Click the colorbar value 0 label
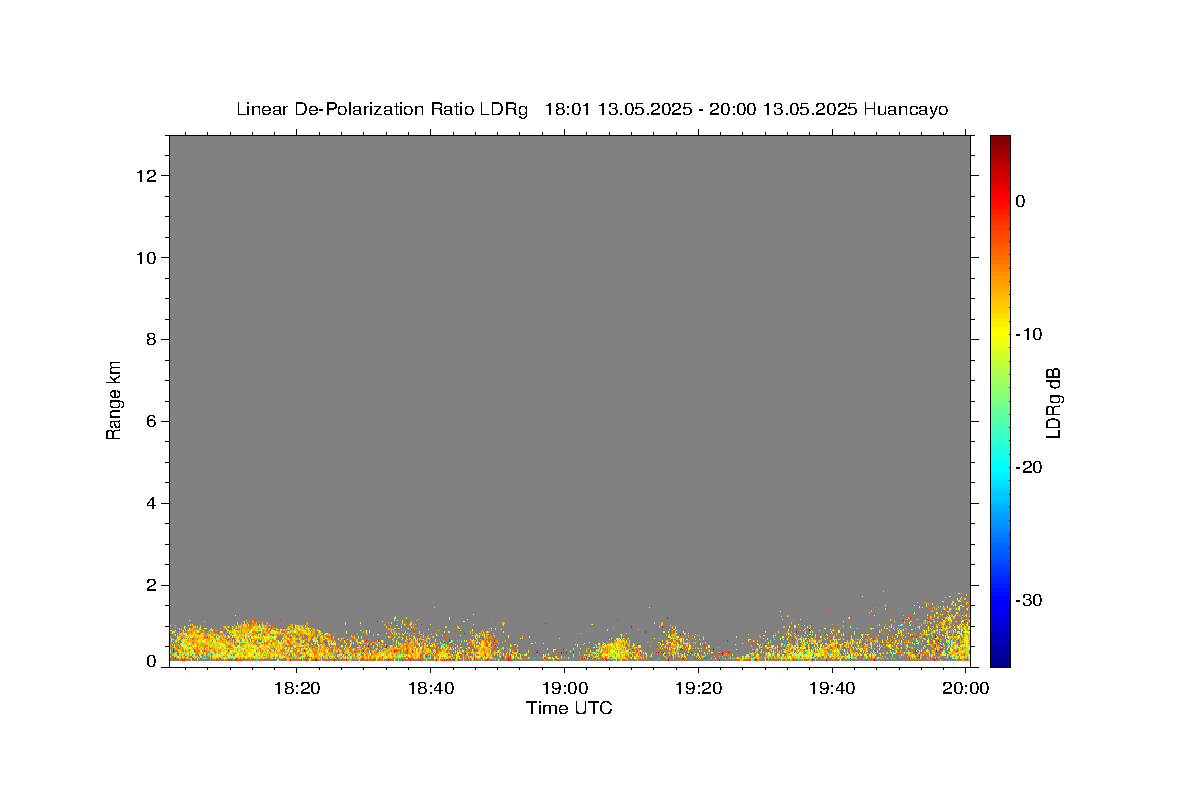 [x=1021, y=201]
